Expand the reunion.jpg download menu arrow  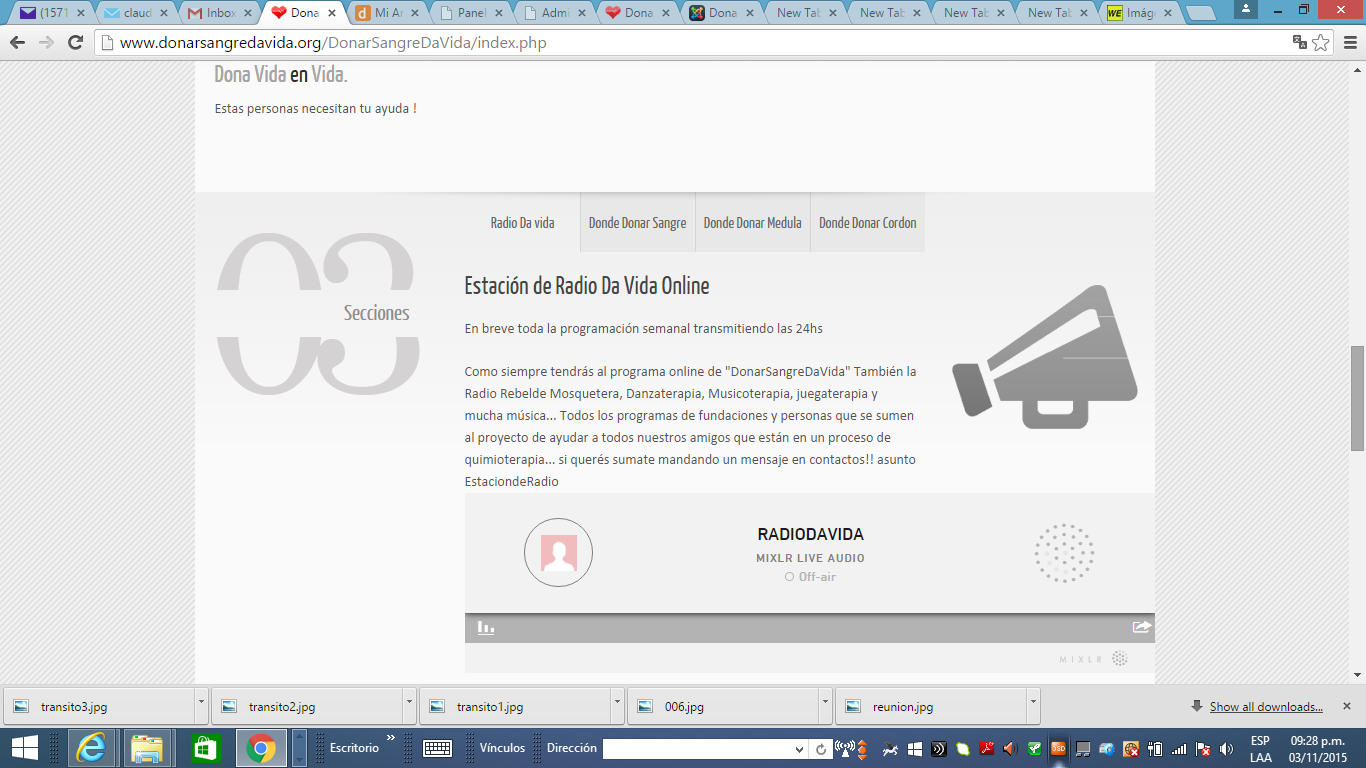1033,705
